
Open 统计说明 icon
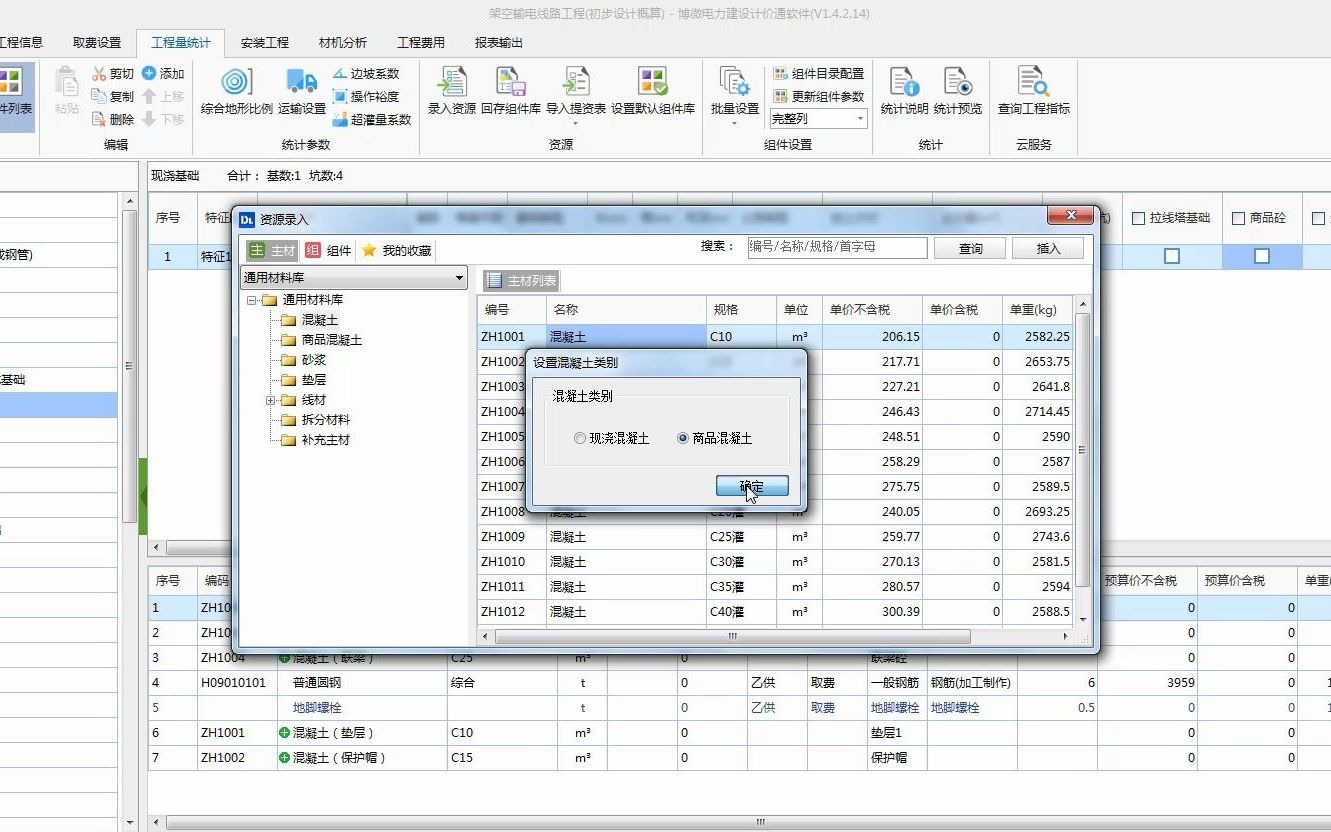tap(904, 82)
